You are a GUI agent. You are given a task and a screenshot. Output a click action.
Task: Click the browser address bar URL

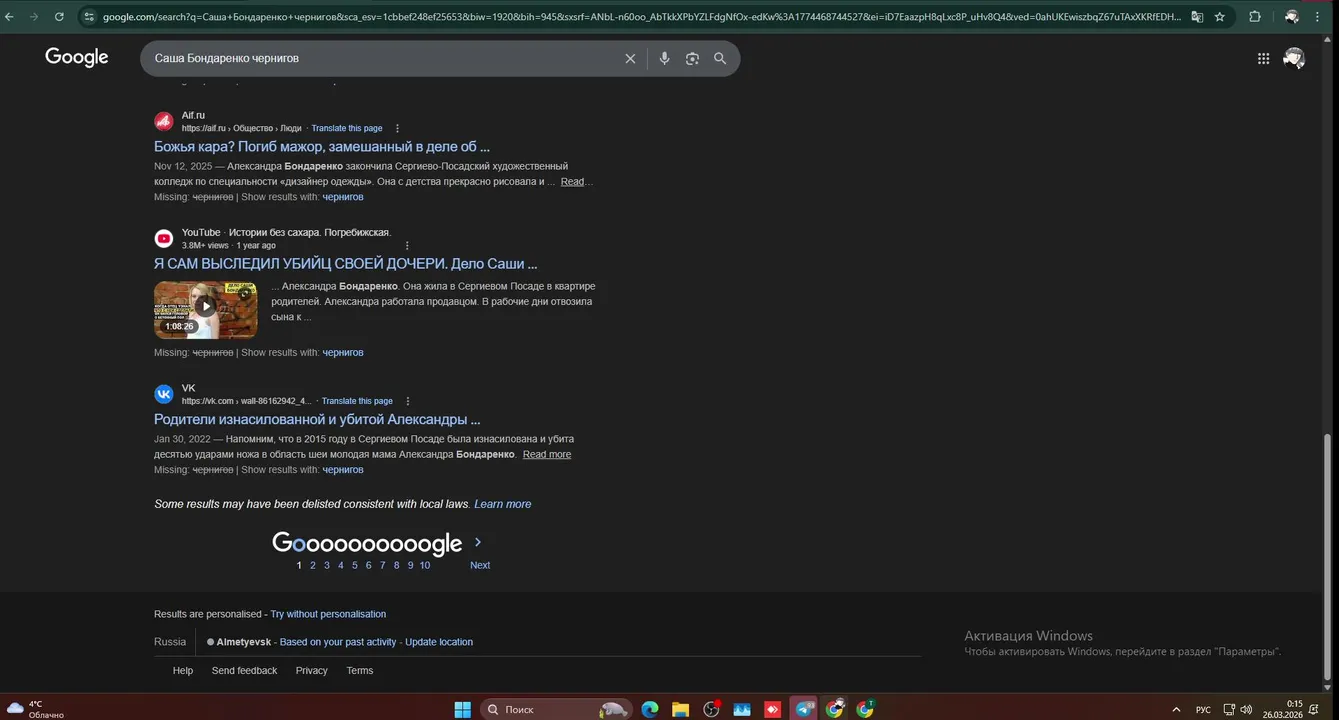coord(640,17)
